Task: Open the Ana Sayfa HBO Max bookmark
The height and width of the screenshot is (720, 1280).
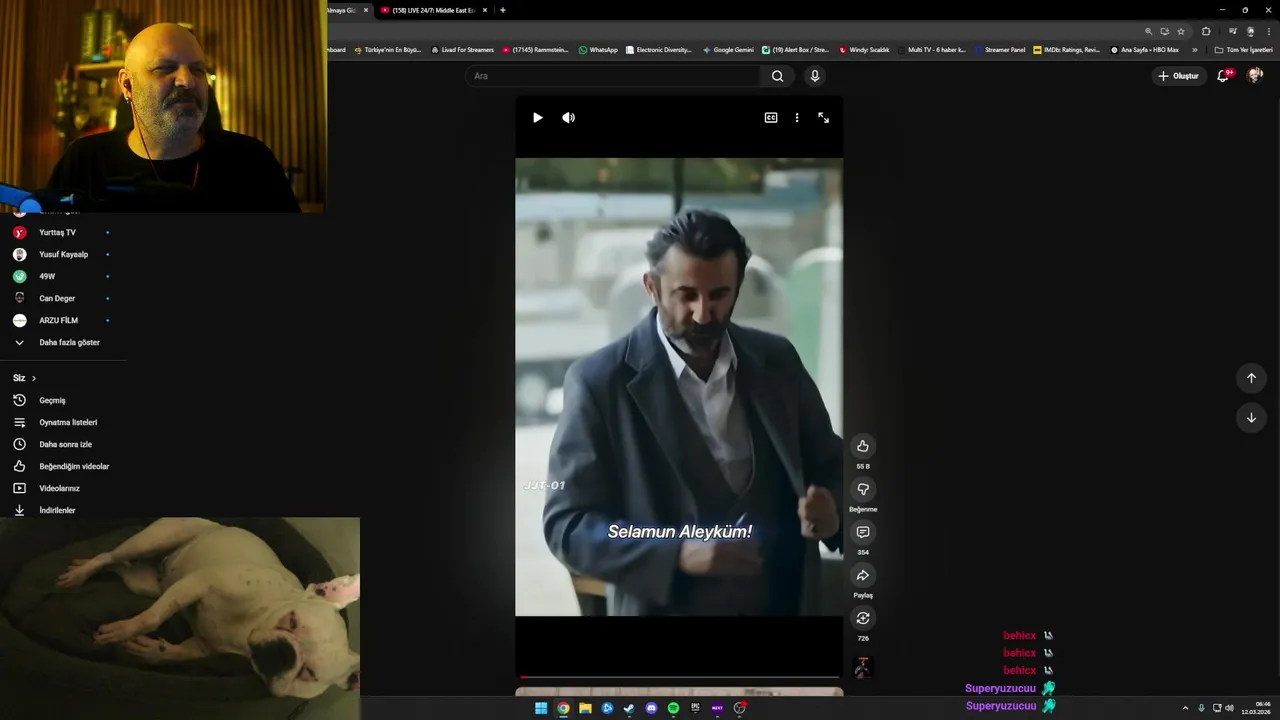Action: click(x=1145, y=49)
